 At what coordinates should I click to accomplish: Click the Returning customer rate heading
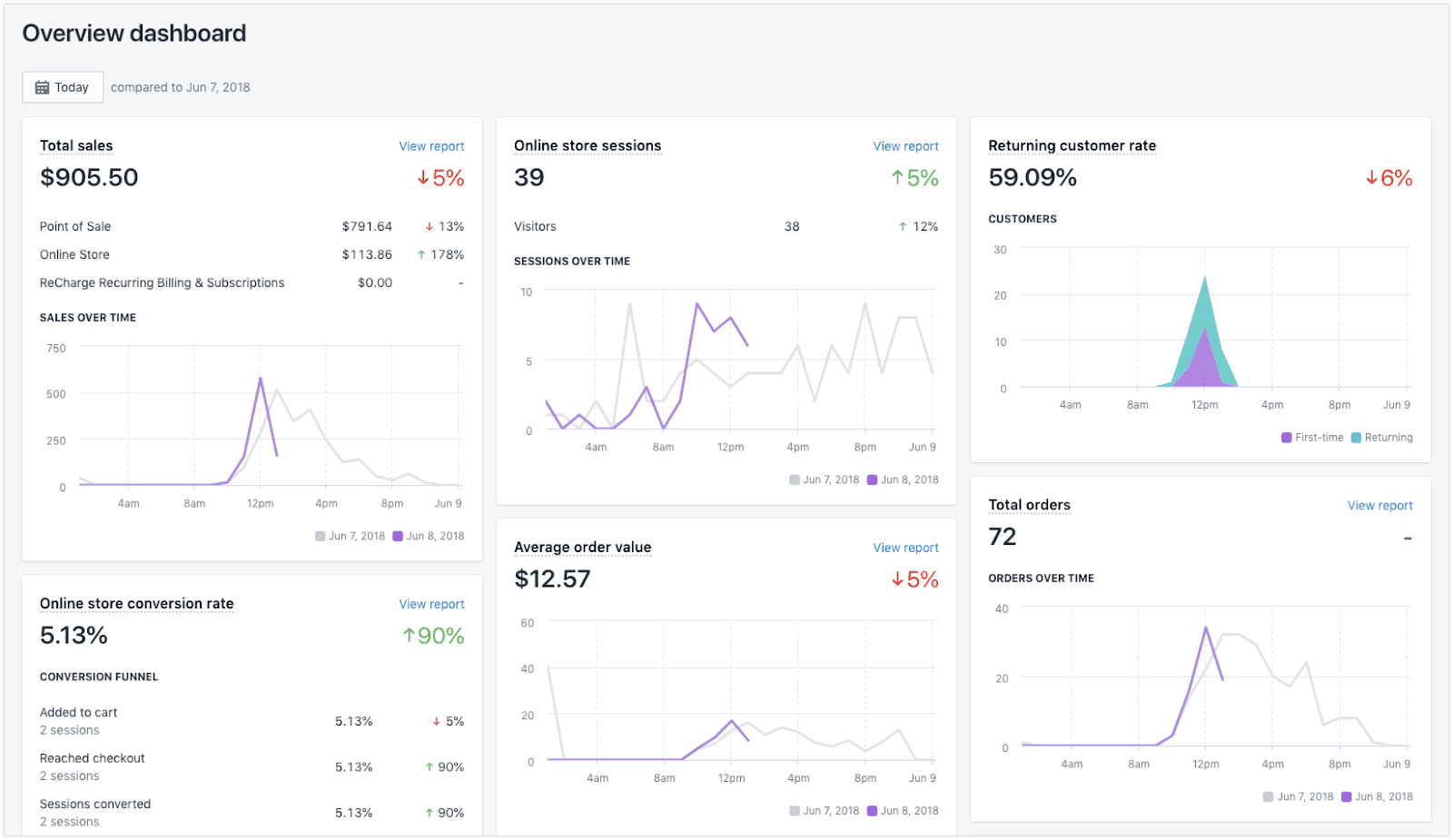tap(1072, 145)
